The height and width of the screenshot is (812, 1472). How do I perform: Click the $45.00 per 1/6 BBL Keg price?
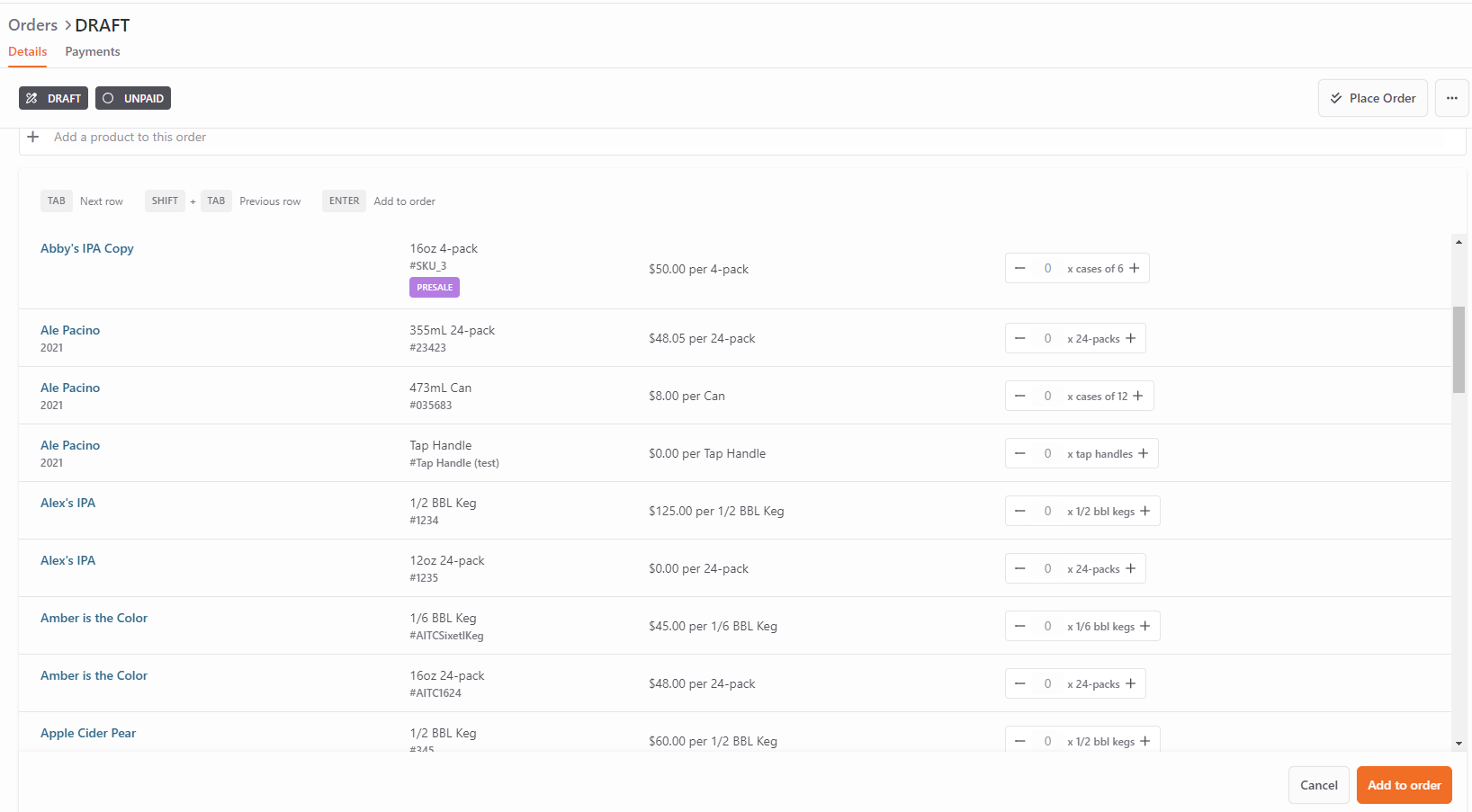pyautogui.click(x=713, y=626)
